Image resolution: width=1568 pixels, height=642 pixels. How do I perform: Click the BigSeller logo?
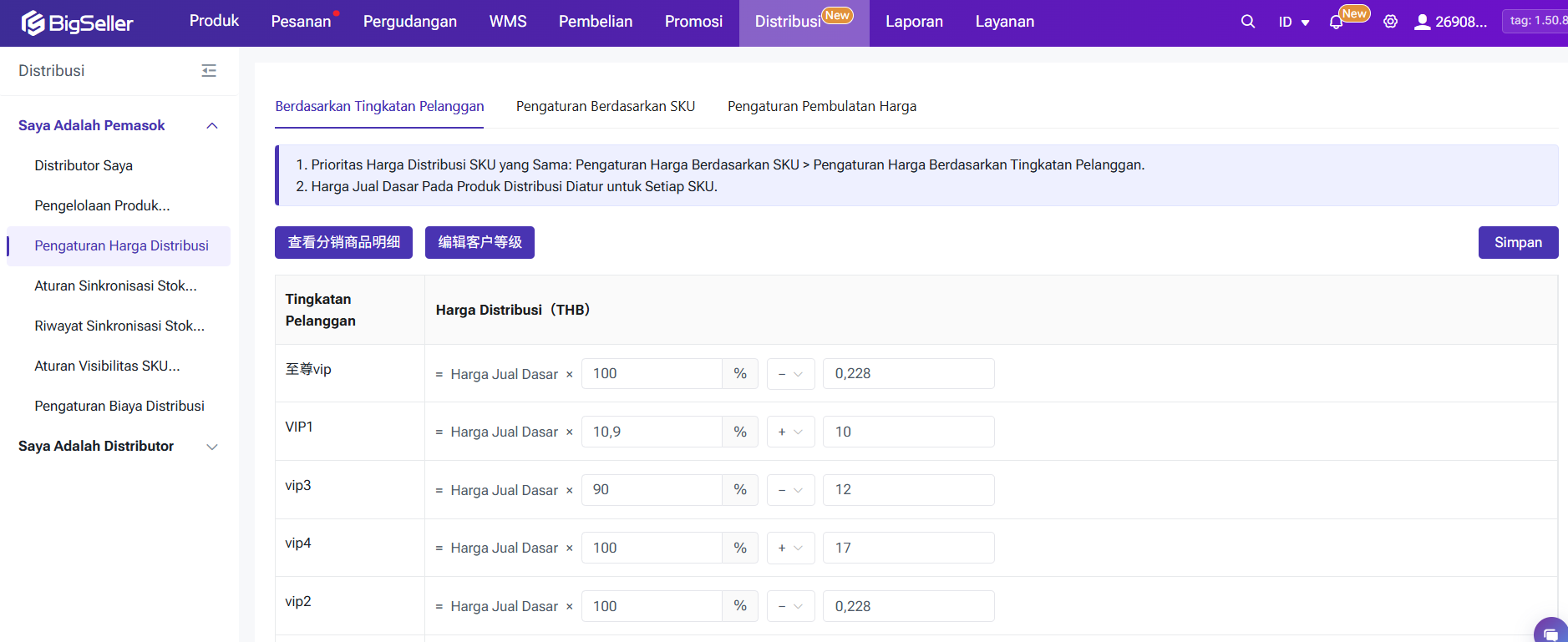coord(78,23)
